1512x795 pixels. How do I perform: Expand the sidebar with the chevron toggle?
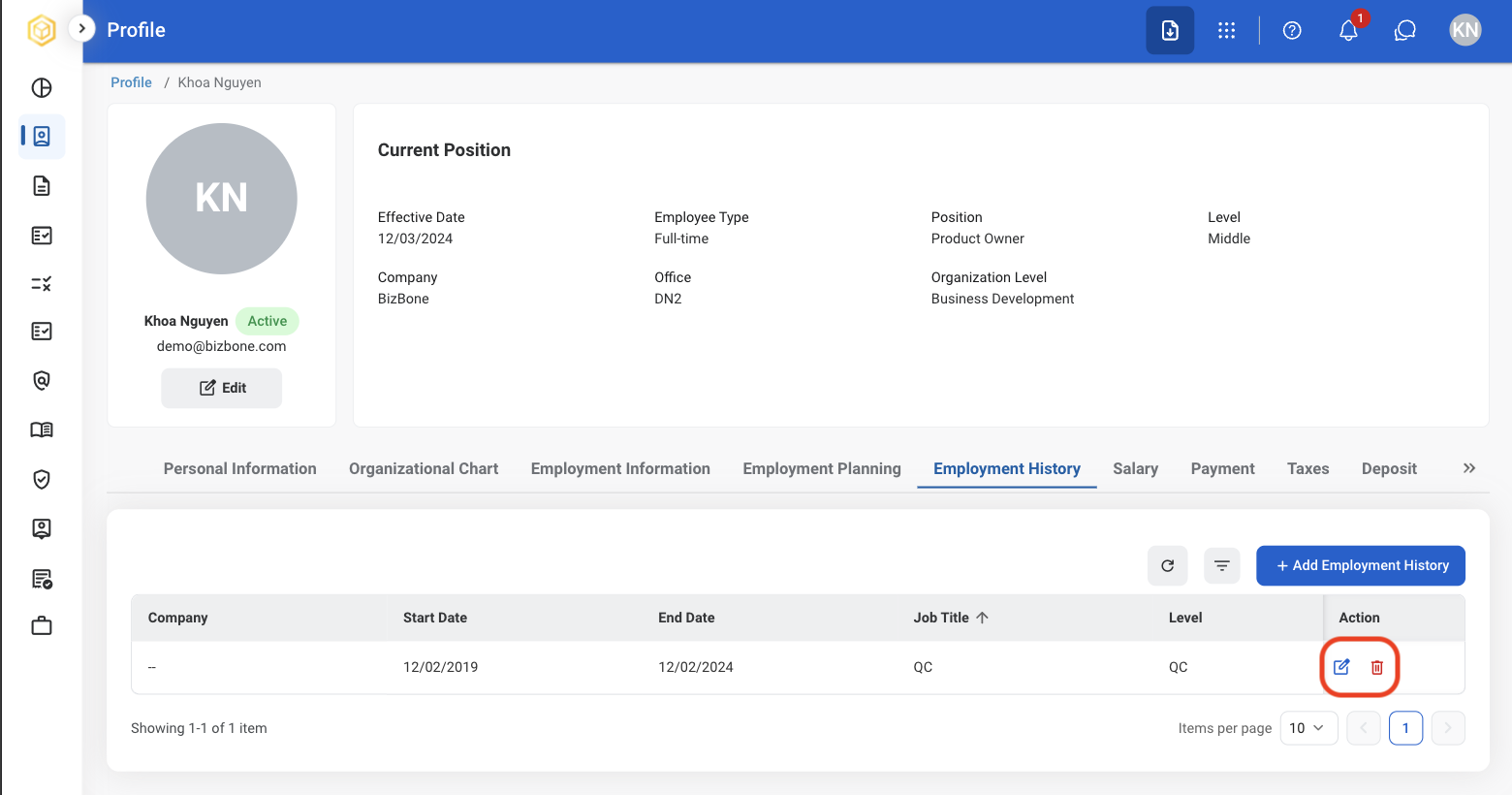click(82, 29)
